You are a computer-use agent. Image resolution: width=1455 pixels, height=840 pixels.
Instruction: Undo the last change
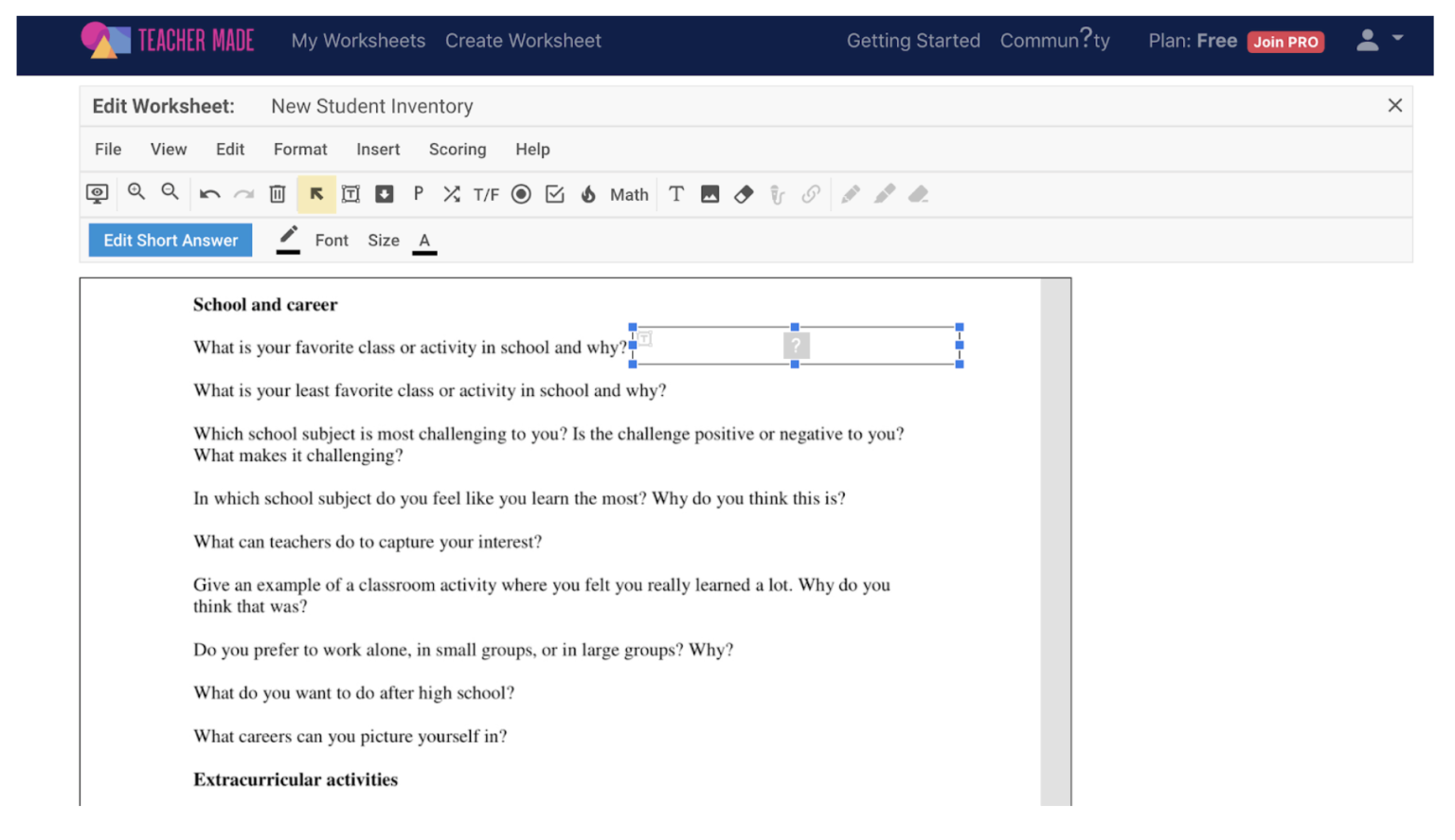[209, 194]
